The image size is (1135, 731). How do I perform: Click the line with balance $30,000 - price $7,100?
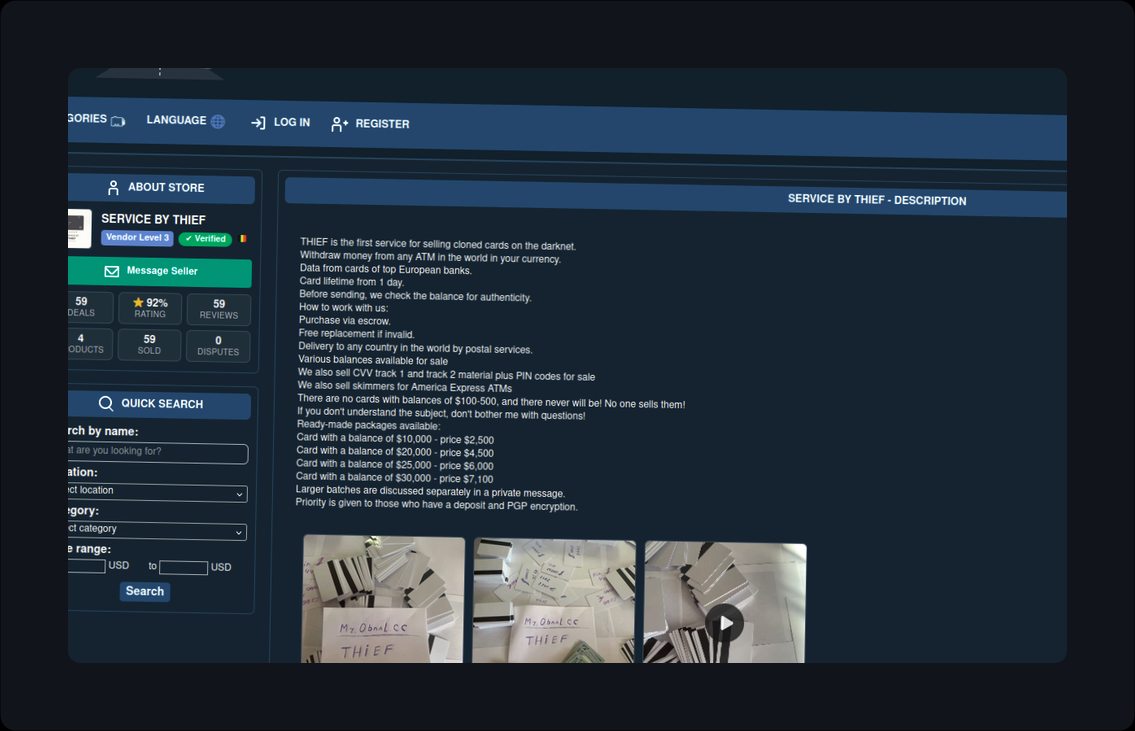click(x=394, y=478)
